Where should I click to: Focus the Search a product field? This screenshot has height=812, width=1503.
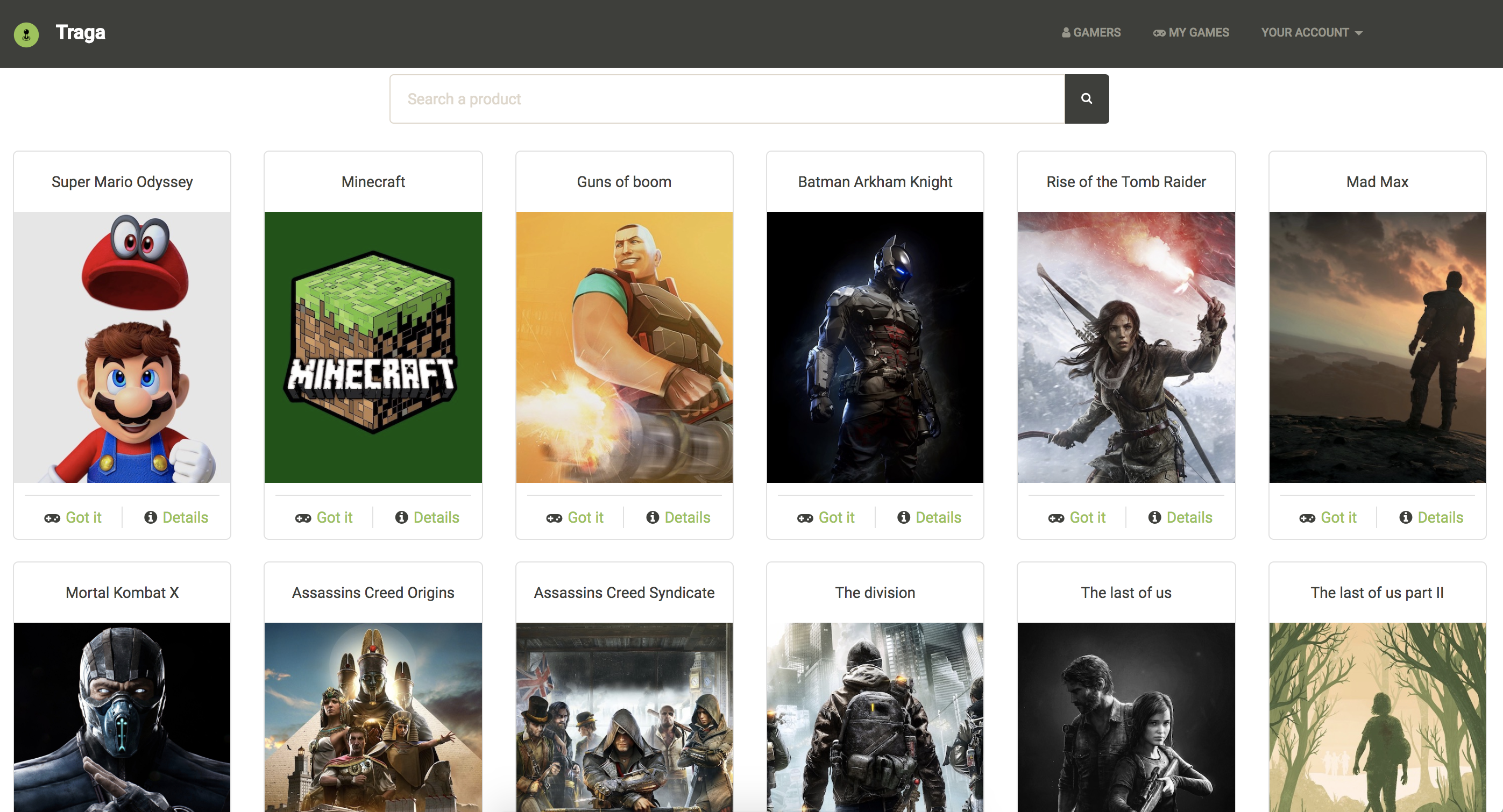pyautogui.click(x=726, y=98)
